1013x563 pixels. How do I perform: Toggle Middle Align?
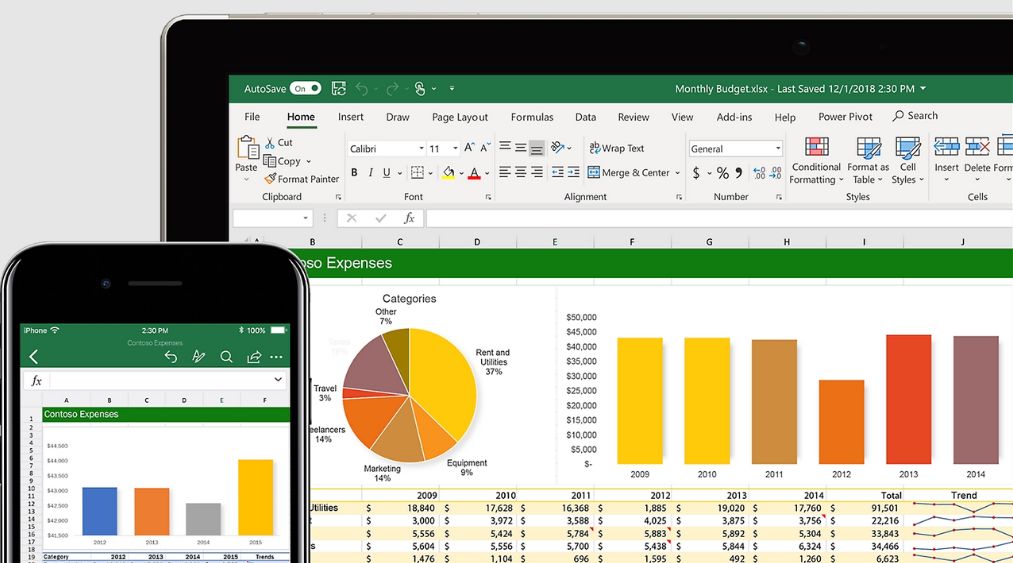[521, 147]
